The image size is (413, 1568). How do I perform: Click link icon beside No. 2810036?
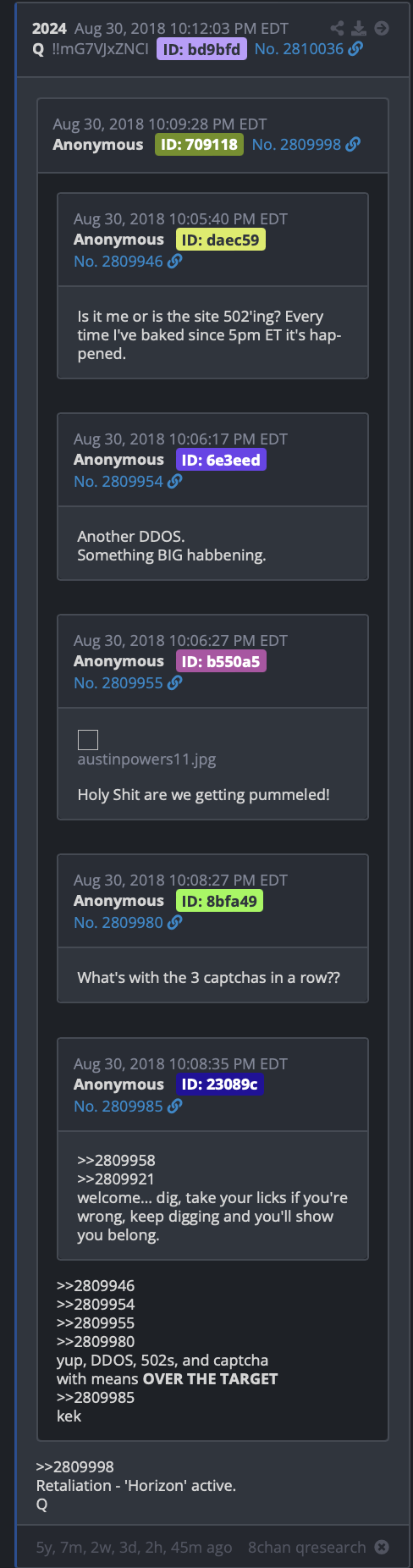coord(355,49)
